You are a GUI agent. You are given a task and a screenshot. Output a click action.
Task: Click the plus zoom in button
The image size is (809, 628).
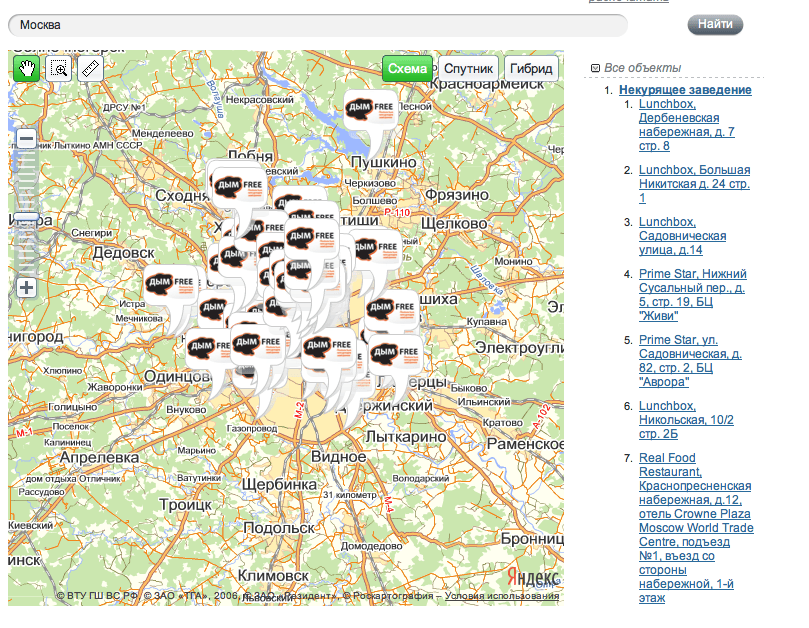coord(27,288)
